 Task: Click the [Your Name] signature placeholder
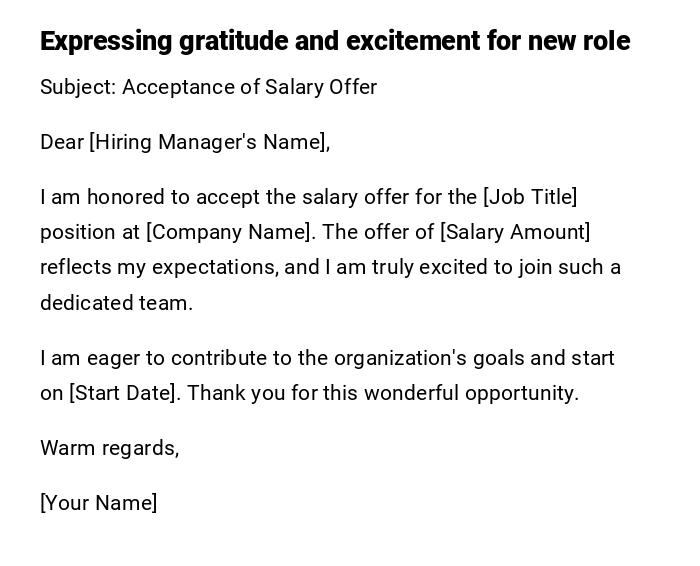pyautogui.click(x=98, y=503)
